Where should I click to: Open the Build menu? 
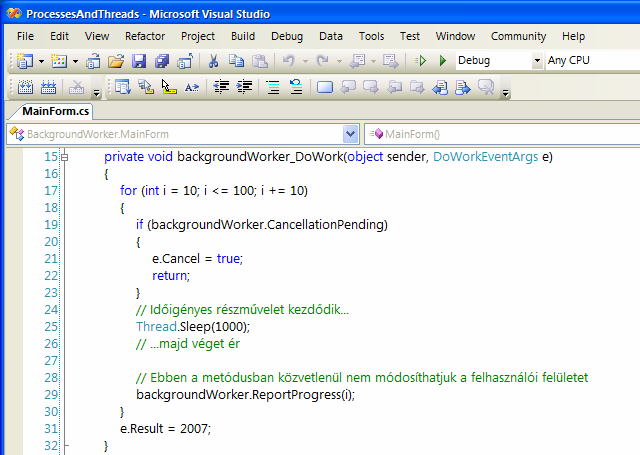tap(243, 36)
